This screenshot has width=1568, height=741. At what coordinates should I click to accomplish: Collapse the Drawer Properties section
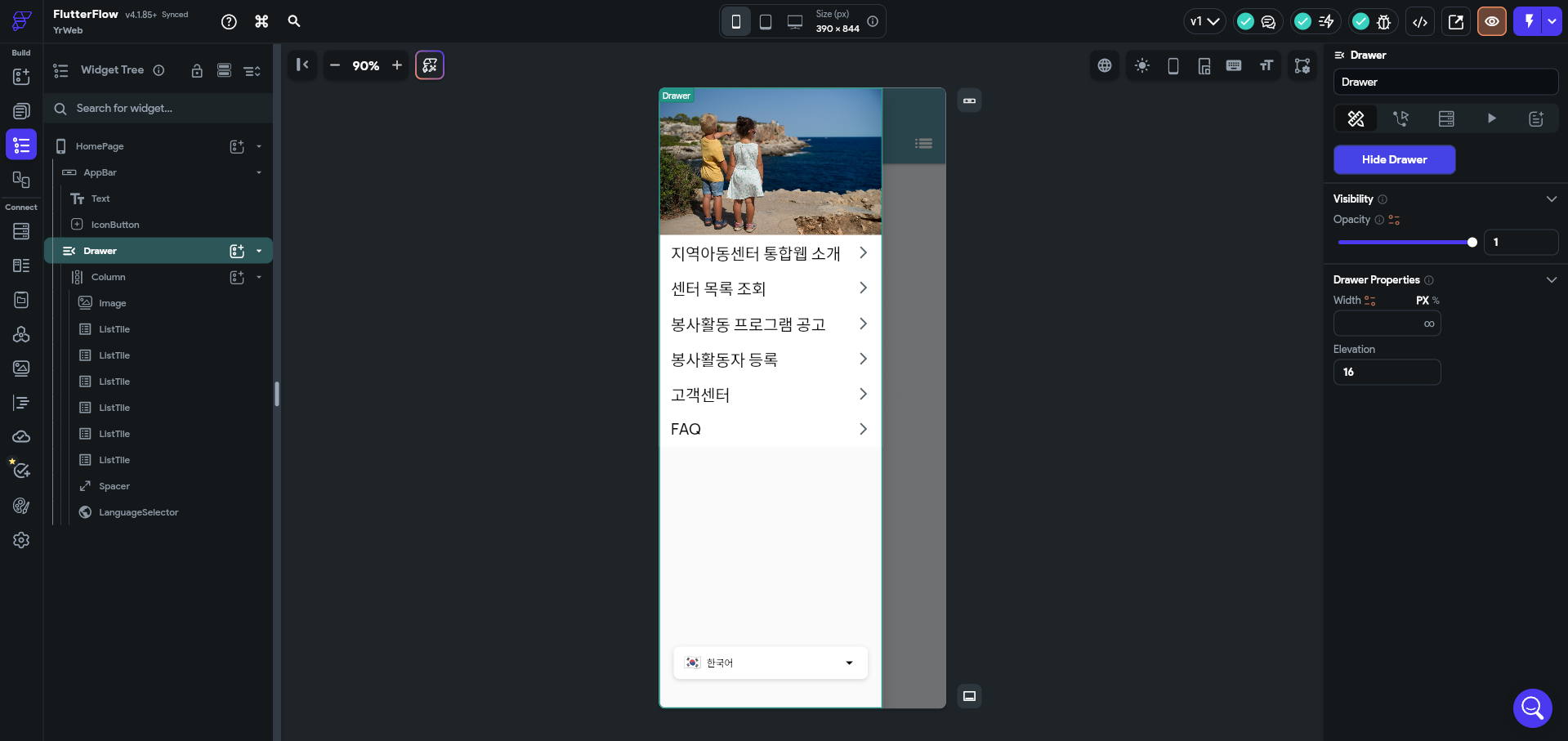(x=1552, y=280)
